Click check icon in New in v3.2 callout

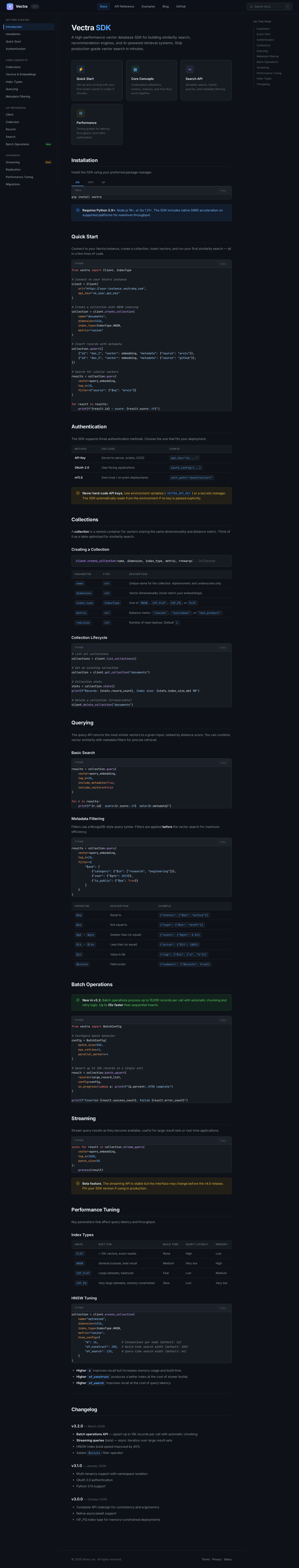[x=78, y=1000]
